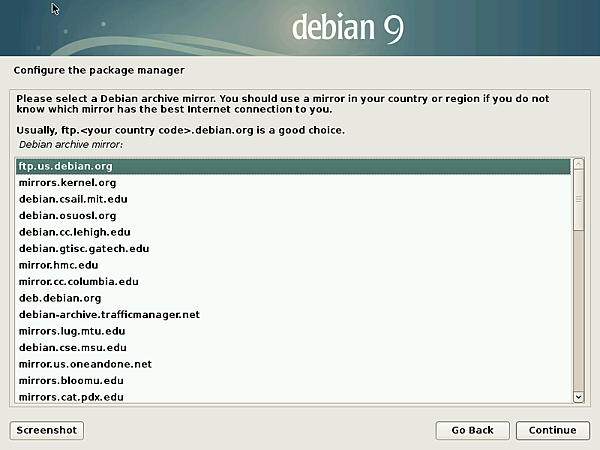Choose debian-archive.trafficmanager.net mirror
The image size is (600, 450).
click(x=293, y=315)
